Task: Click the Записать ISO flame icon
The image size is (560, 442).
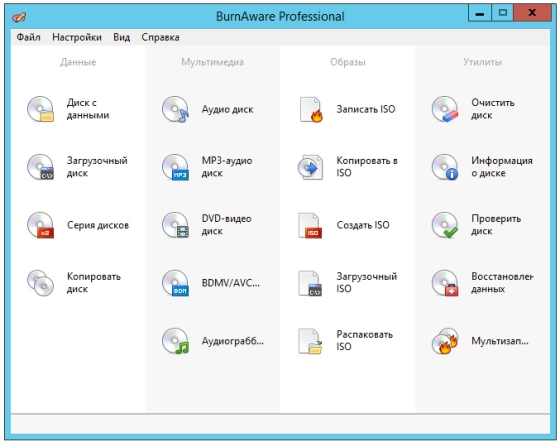Action: tap(310, 110)
